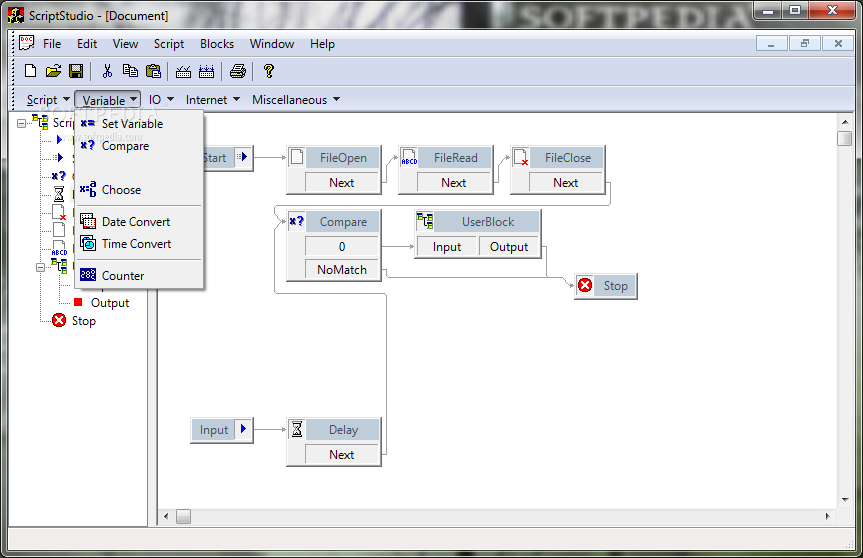The height and width of the screenshot is (558, 863).
Task: Select Date Convert in the Variable menu
Action: (x=139, y=222)
